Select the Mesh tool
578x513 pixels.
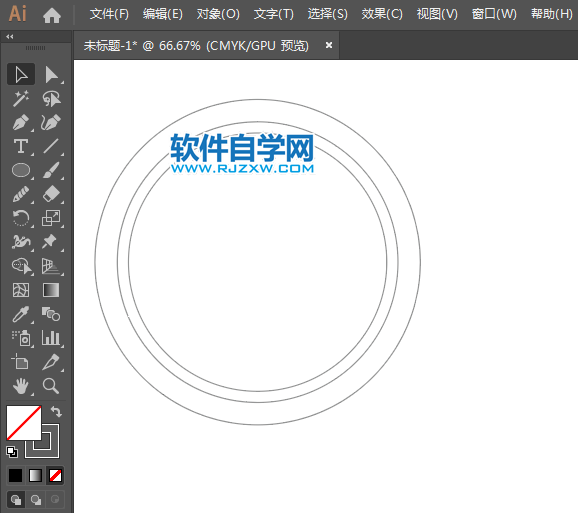coord(21,290)
